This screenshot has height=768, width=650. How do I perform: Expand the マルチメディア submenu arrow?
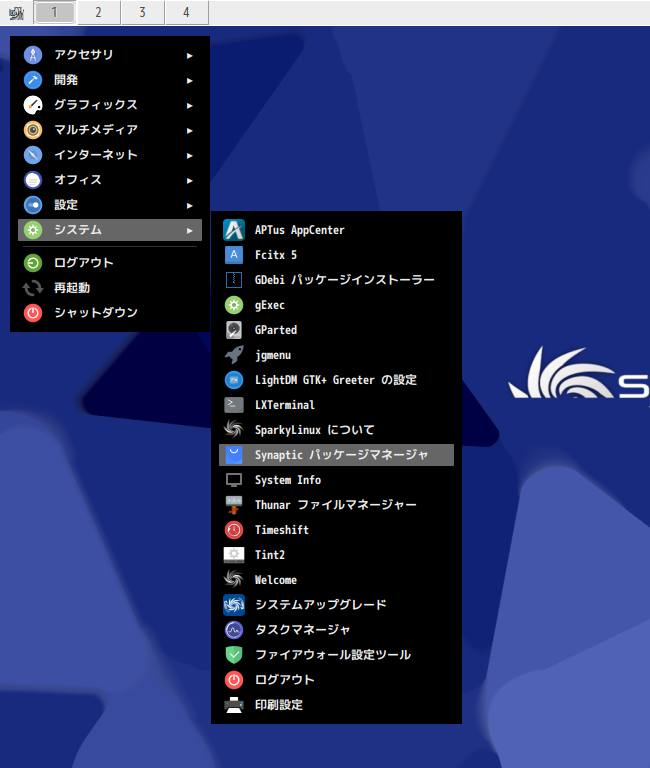click(190, 130)
